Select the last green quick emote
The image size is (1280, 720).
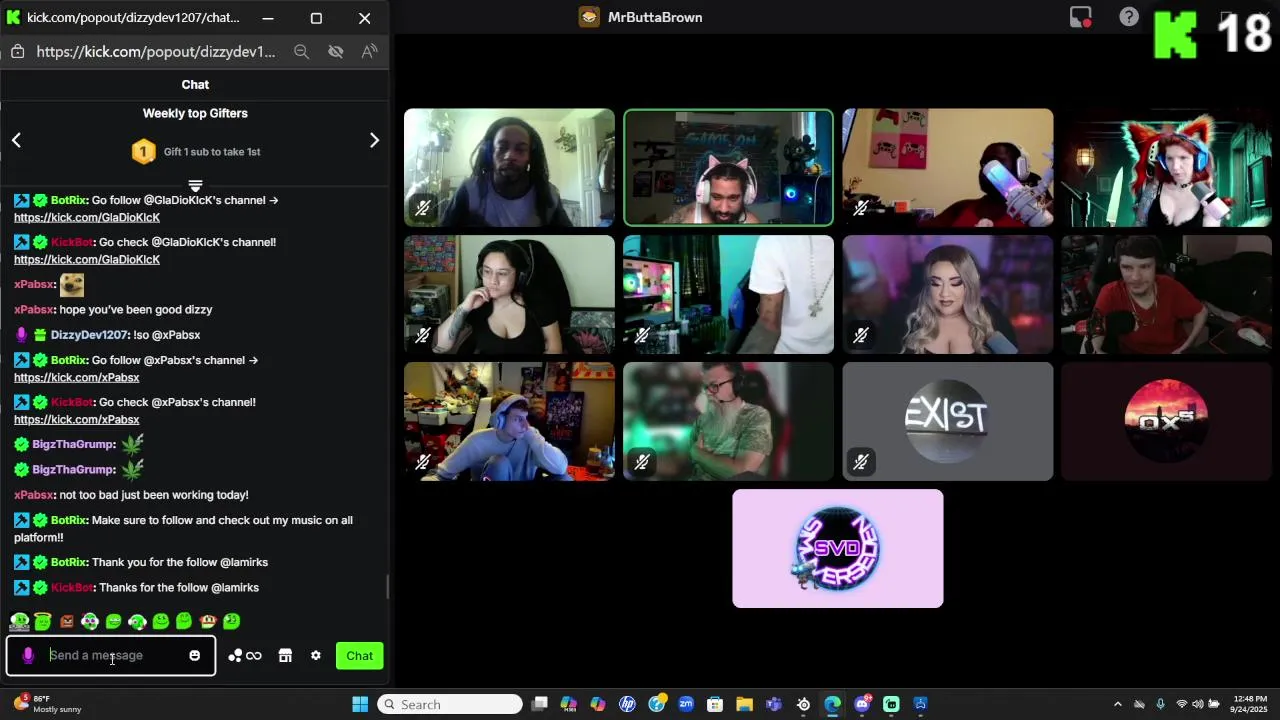(x=232, y=622)
